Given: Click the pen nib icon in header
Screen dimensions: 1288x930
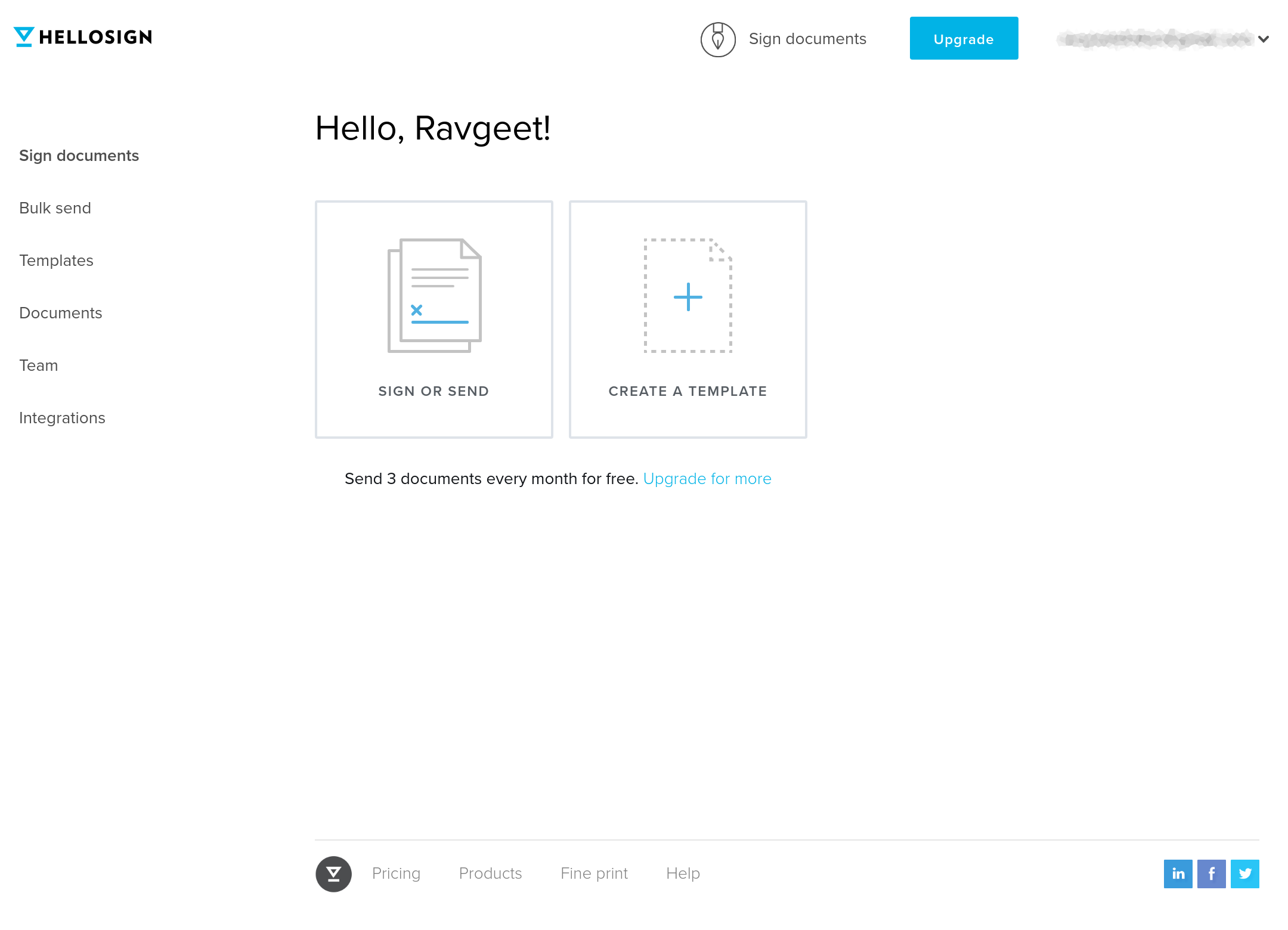Looking at the screenshot, I should [x=718, y=39].
